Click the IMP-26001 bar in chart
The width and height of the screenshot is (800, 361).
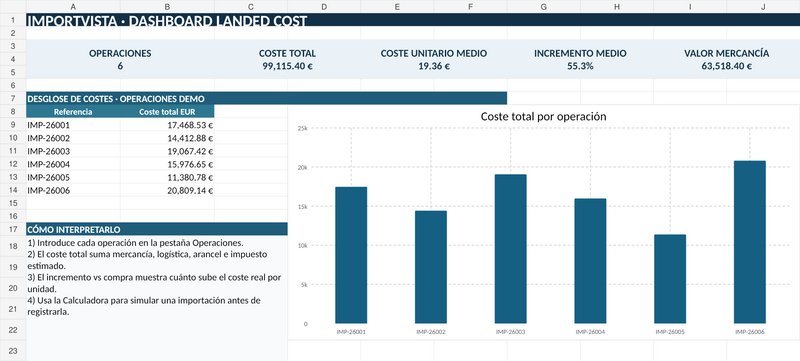click(x=351, y=255)
